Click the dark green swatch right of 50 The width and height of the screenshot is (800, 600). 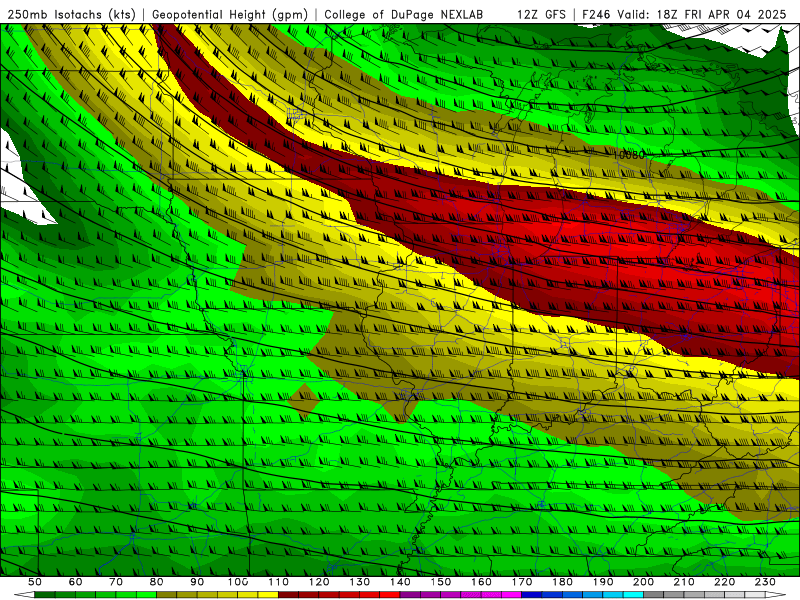click(x=45, y=595)
